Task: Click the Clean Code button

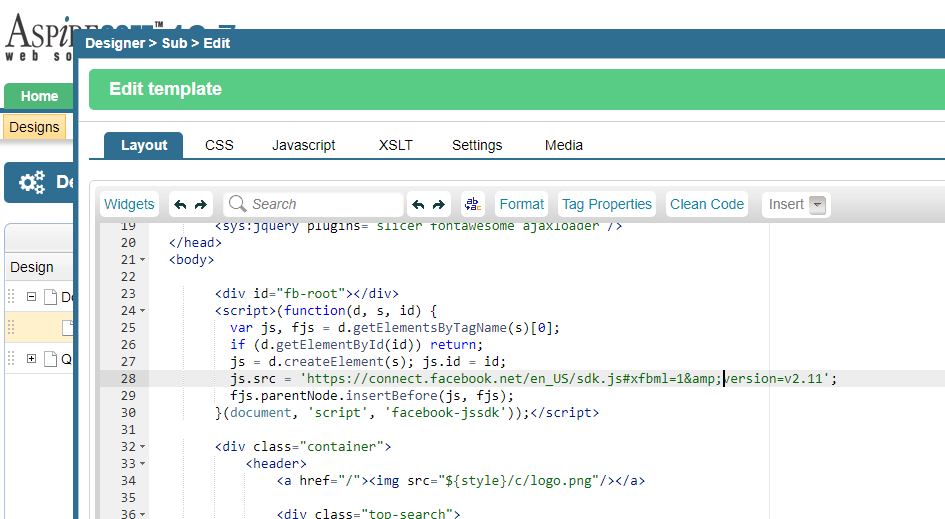Action: tap(707, 204)
